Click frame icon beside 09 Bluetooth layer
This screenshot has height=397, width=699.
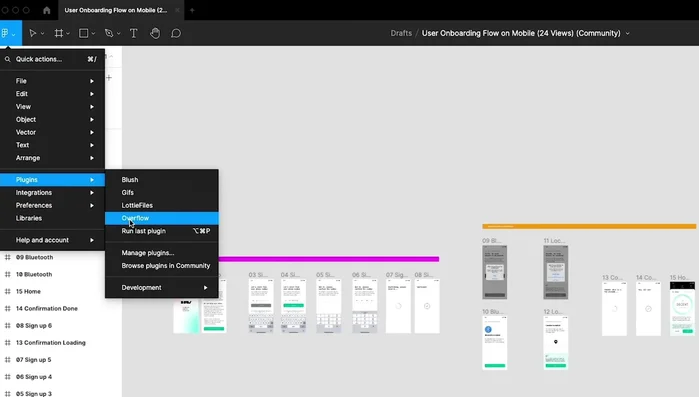point(8,257)
